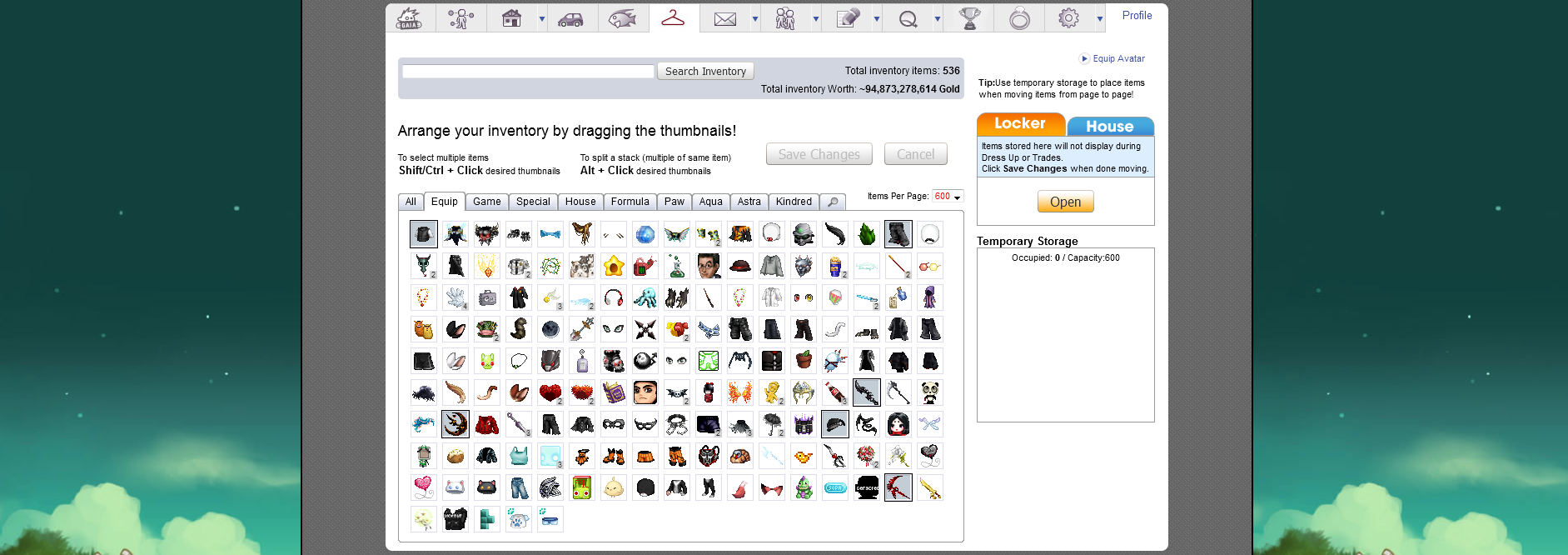The width and height of the screenshot is (1568, 555).
Task: Switch to the Equip tab
Action: click(445, 202)
